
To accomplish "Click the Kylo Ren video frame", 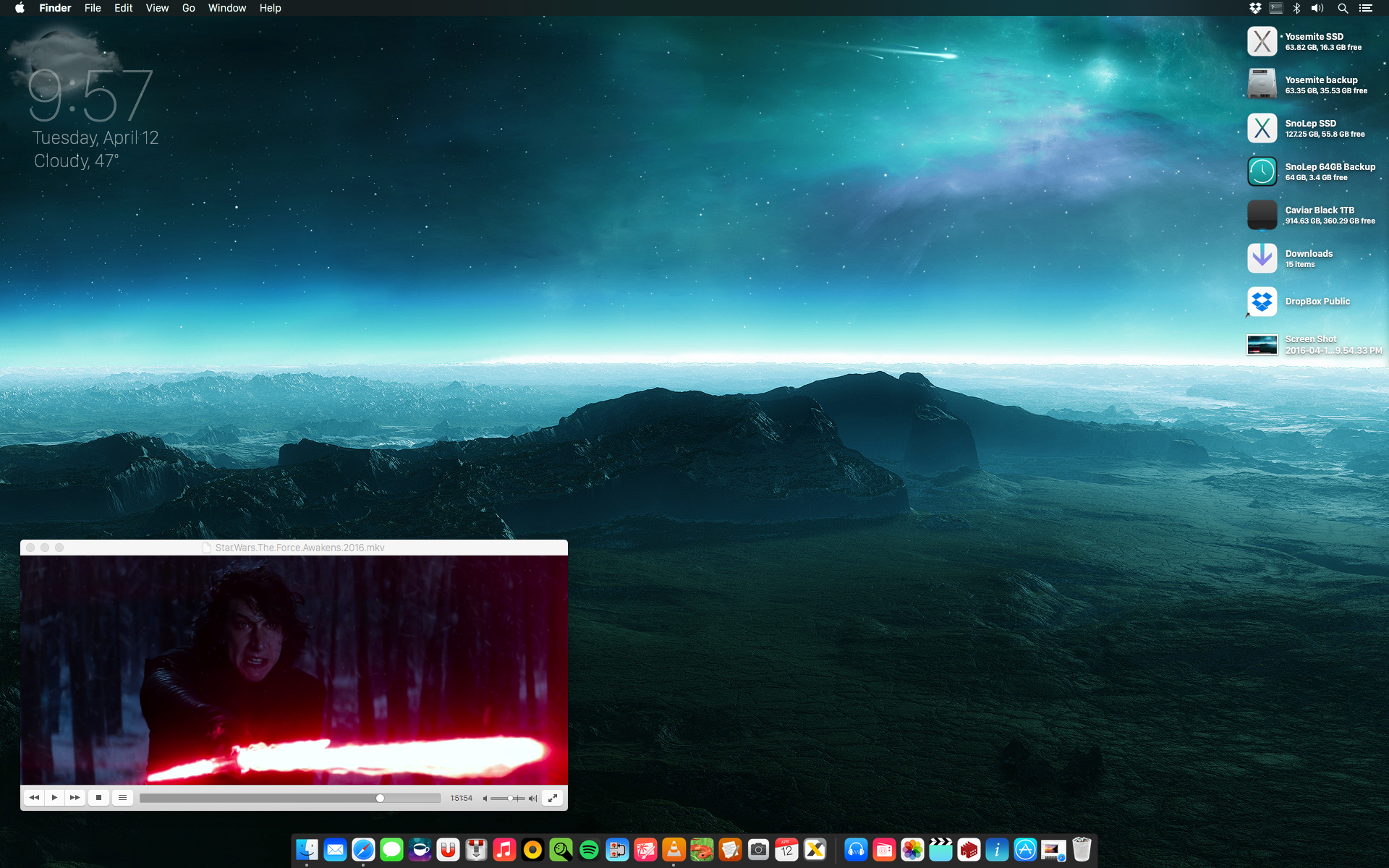I will 294,670.
